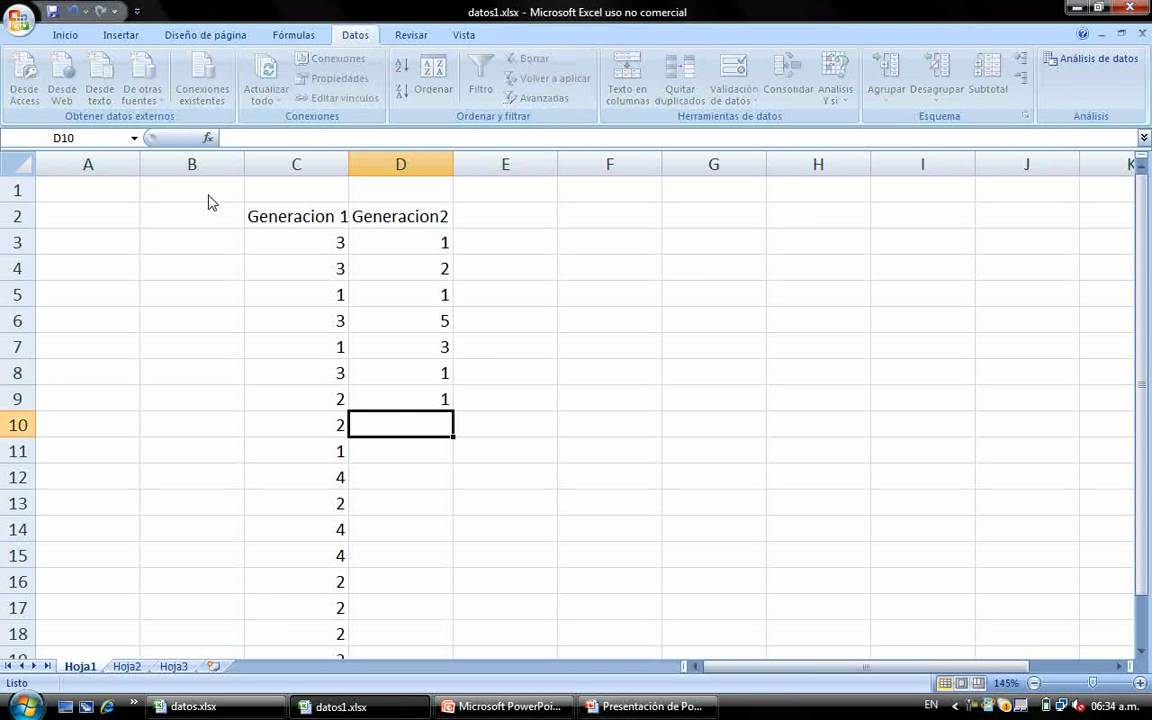Click Conexiones existentes icon
This screenshot has width=1152, height=720.
point(202,78)
